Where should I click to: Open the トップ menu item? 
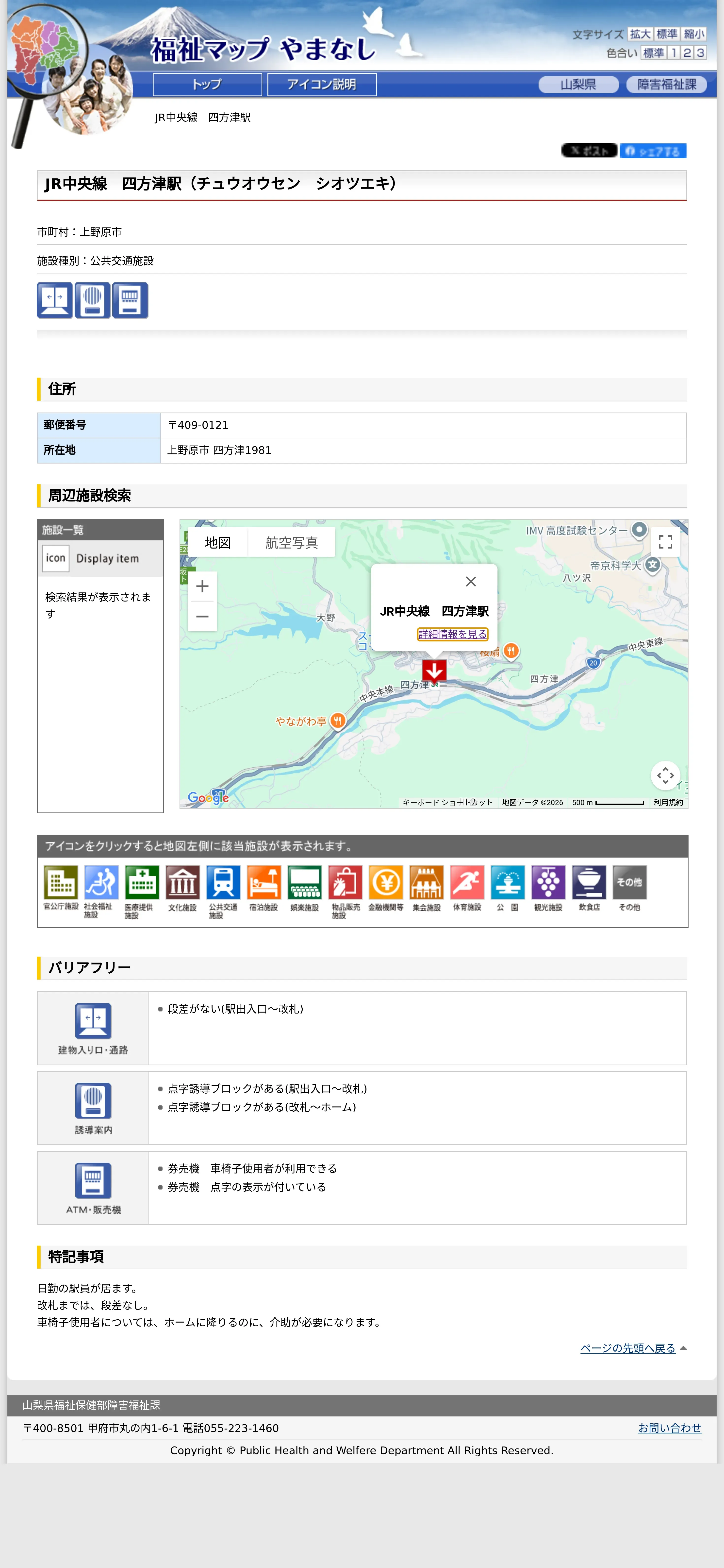point(207,85)
